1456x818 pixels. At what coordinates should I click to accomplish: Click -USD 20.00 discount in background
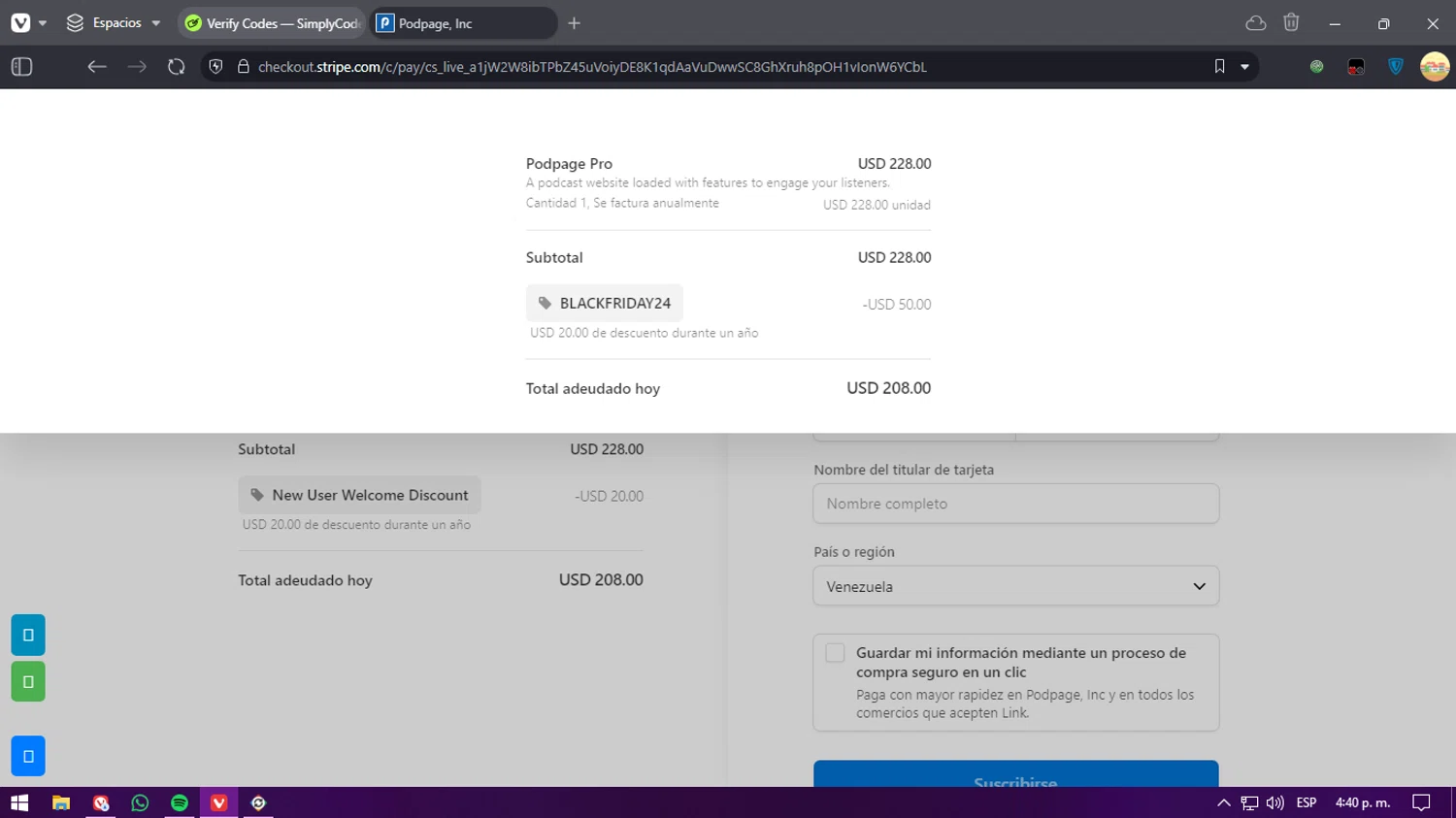pyautogui.click(x=609, y=496)
